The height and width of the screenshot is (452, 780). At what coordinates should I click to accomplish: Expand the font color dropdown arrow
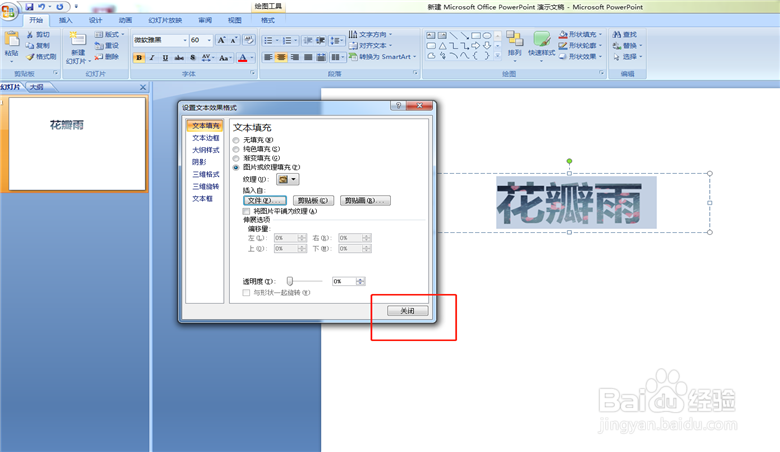pyautogui.click(x=252, y=58)
